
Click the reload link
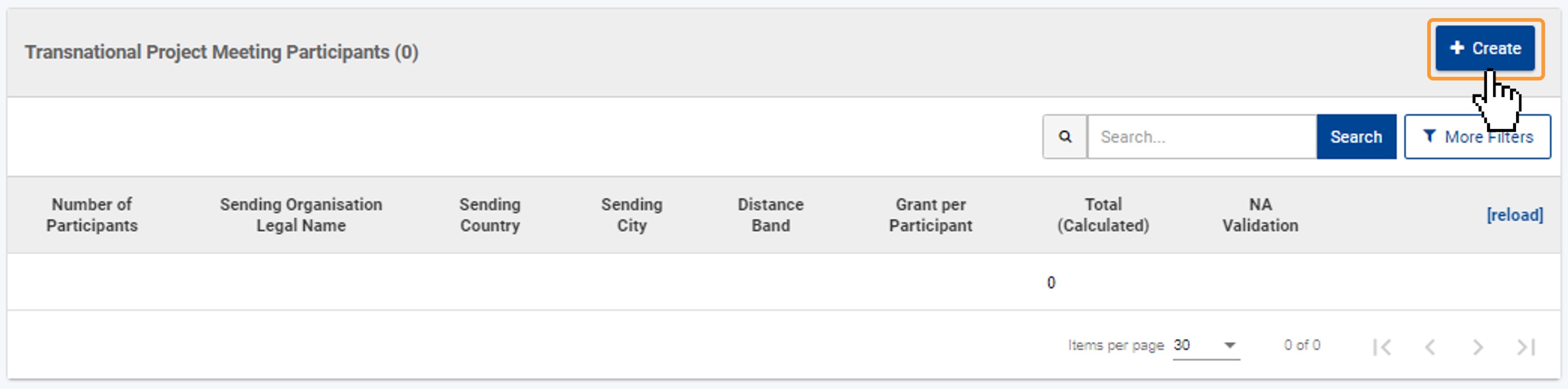[x=1514, y=215]
